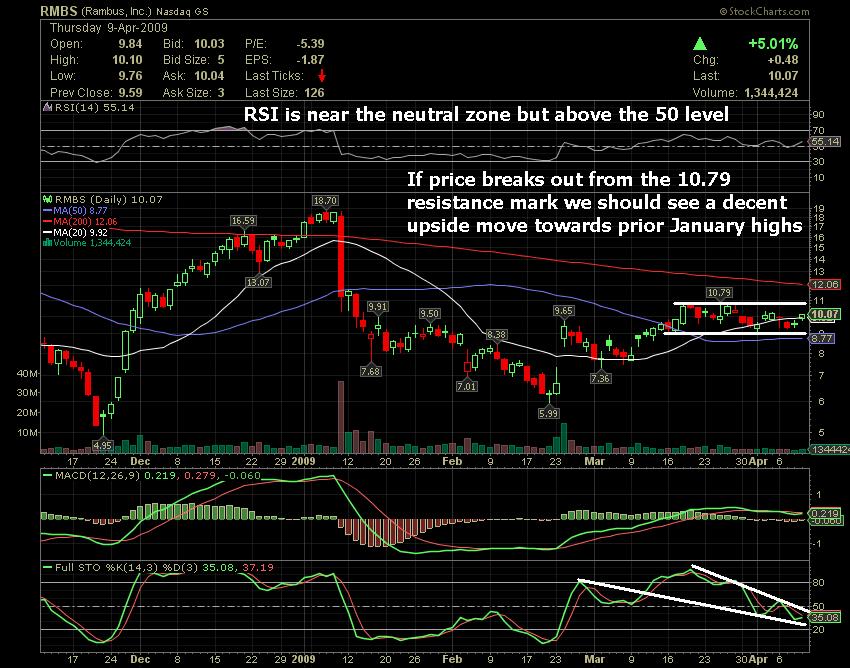Click the green up-triangle change indicator
This screenshot has height=668, width=850.
tap(700, 44)
